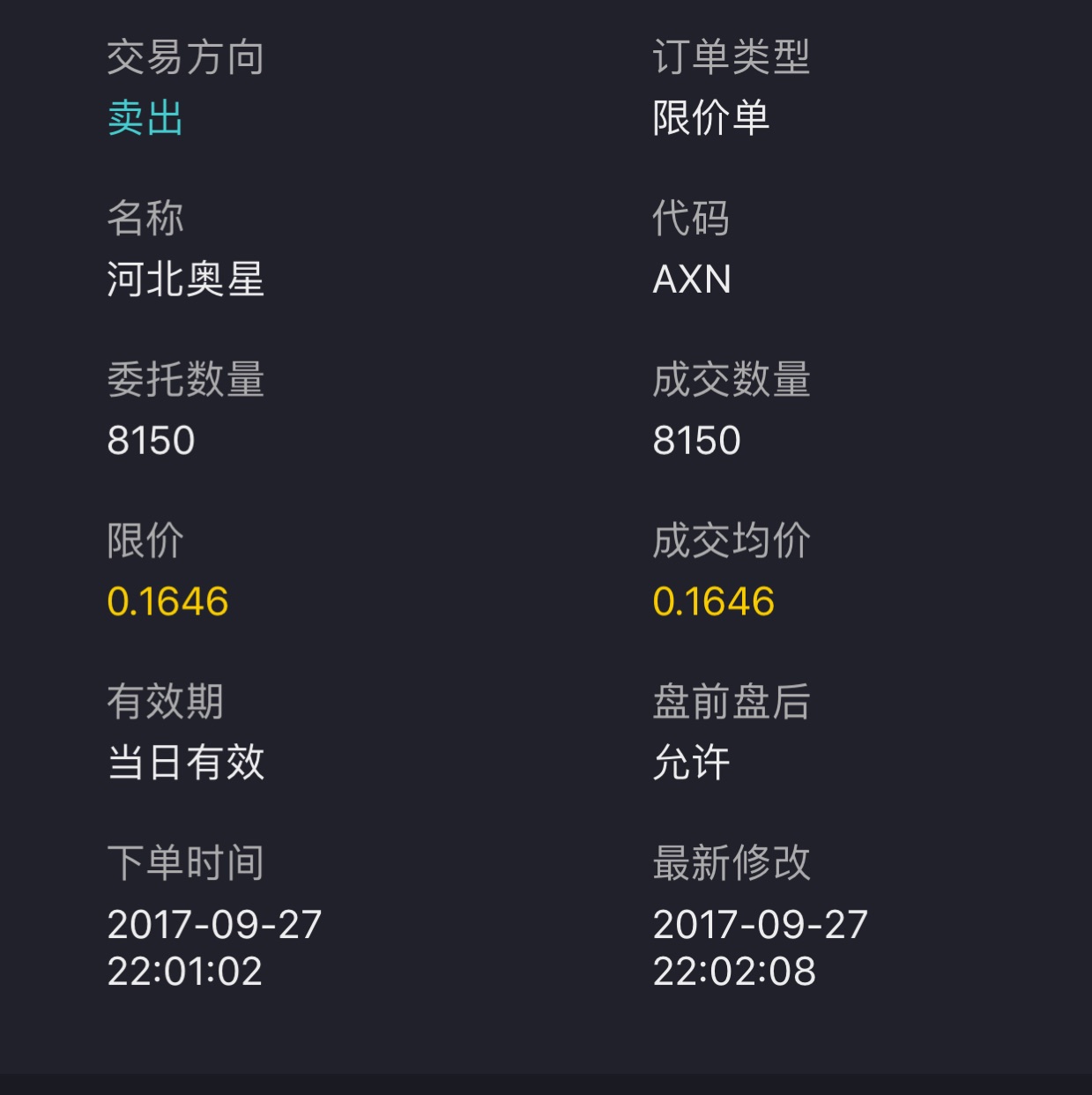Tap the 盘前盘后 label

point(732,703)
